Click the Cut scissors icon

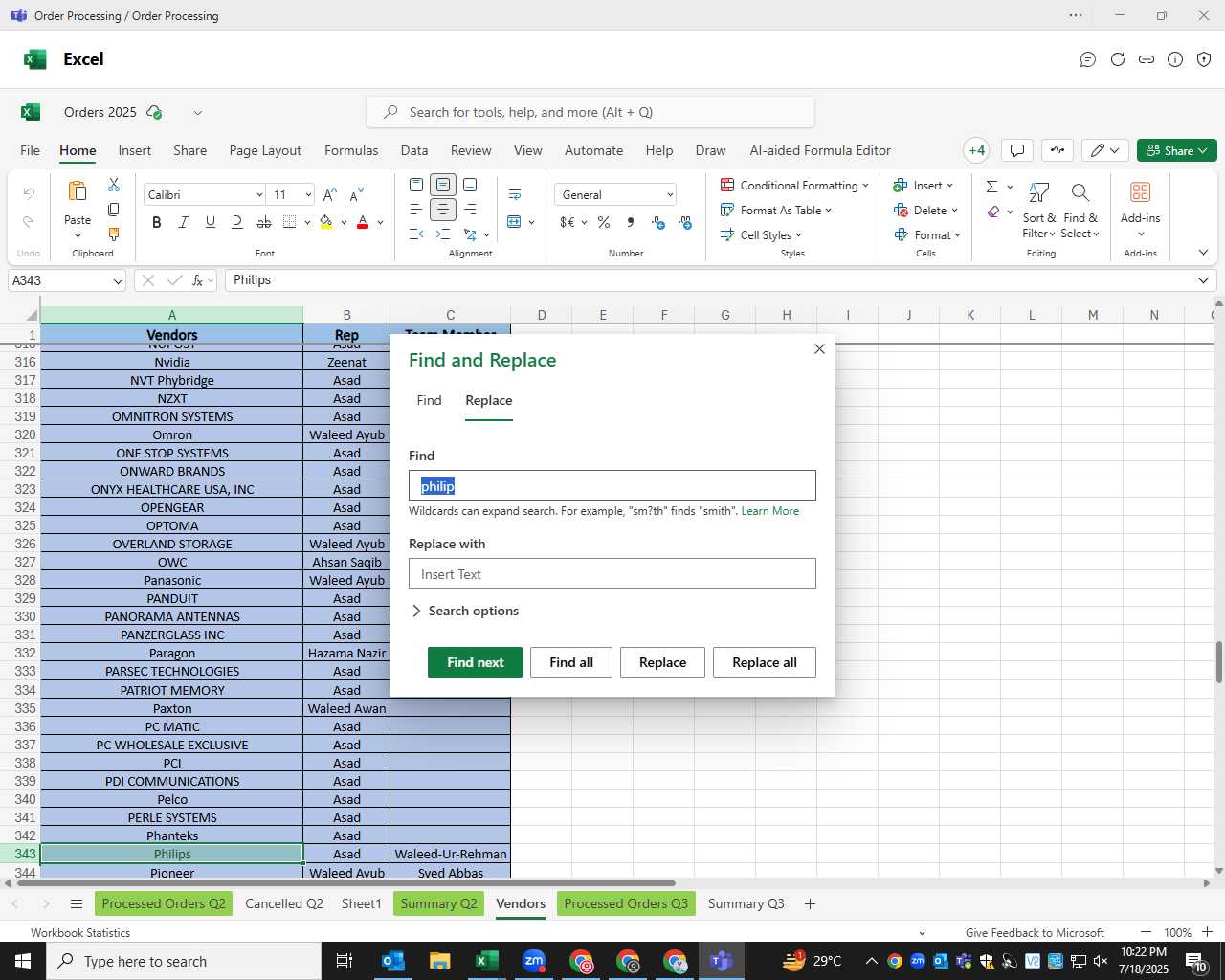coord(114,184)
